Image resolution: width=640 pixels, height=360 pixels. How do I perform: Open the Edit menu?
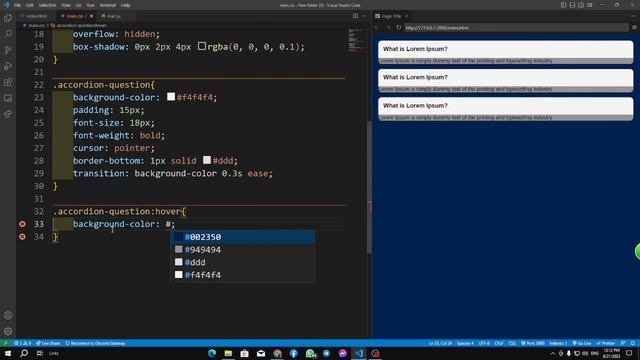(29, 5)
